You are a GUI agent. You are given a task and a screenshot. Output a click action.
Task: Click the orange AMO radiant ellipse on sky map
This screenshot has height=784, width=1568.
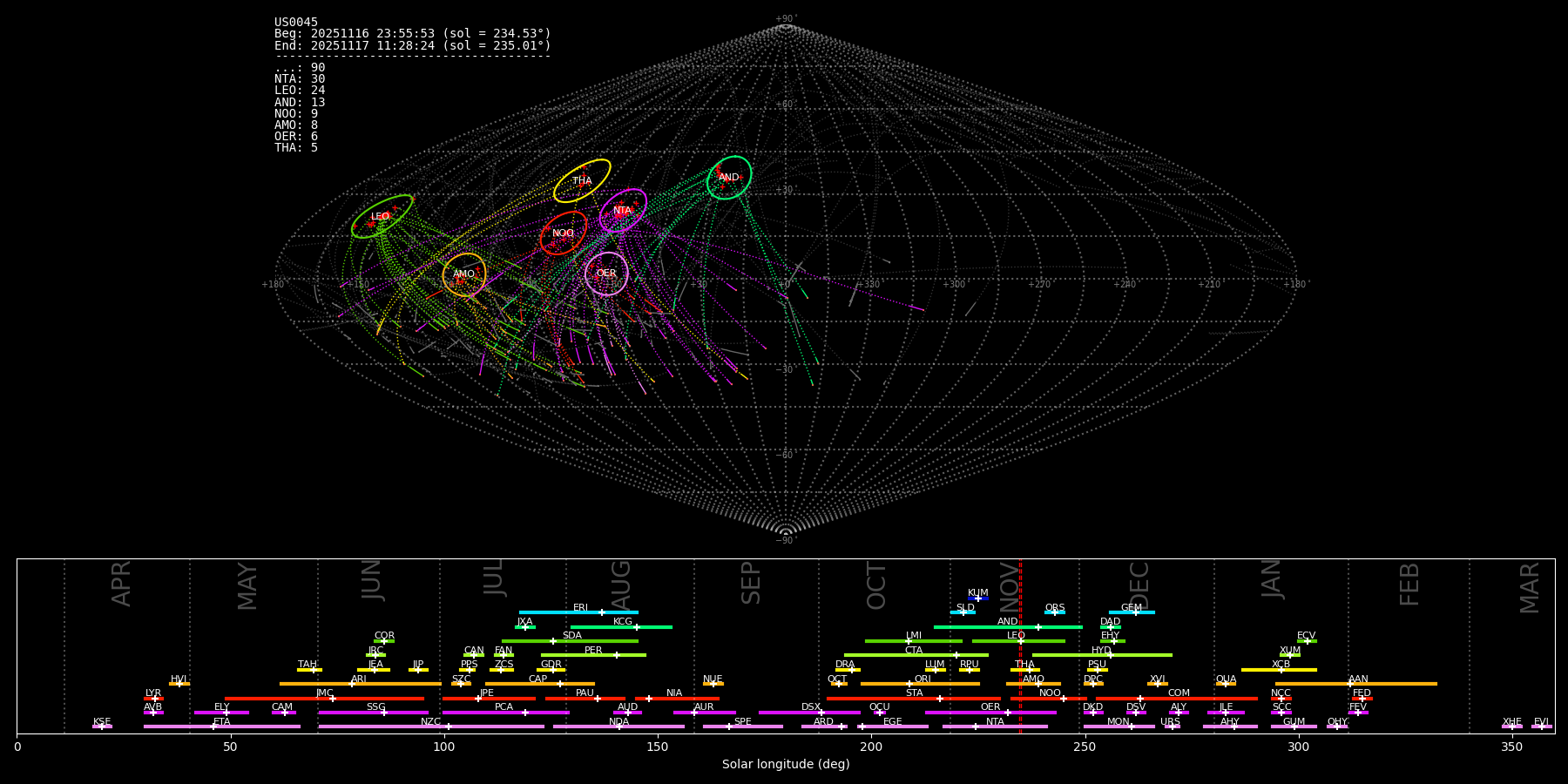[x=464, y=274]
